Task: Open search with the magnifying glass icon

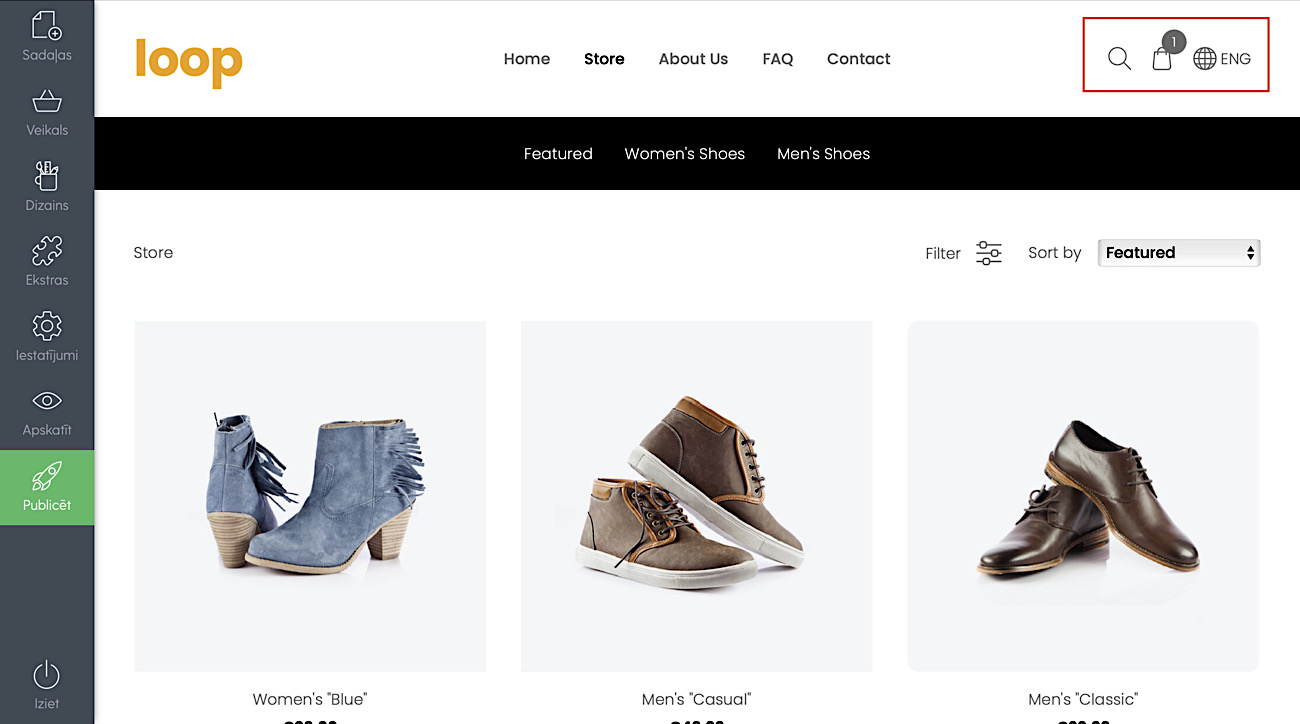Action: coord(1119,59)
